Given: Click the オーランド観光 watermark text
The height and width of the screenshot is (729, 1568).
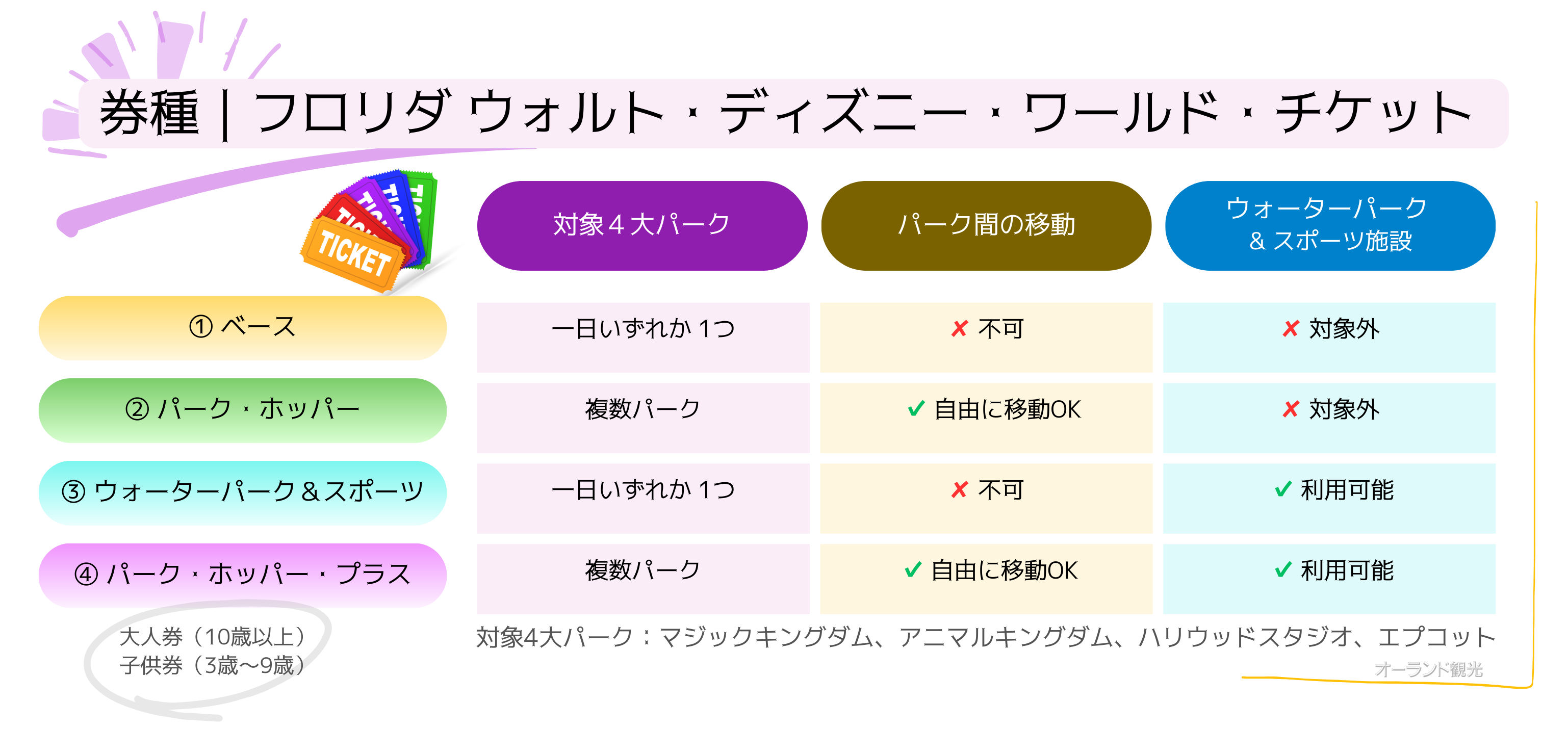Looking at the screenshot, I should tap(1428, 669).
